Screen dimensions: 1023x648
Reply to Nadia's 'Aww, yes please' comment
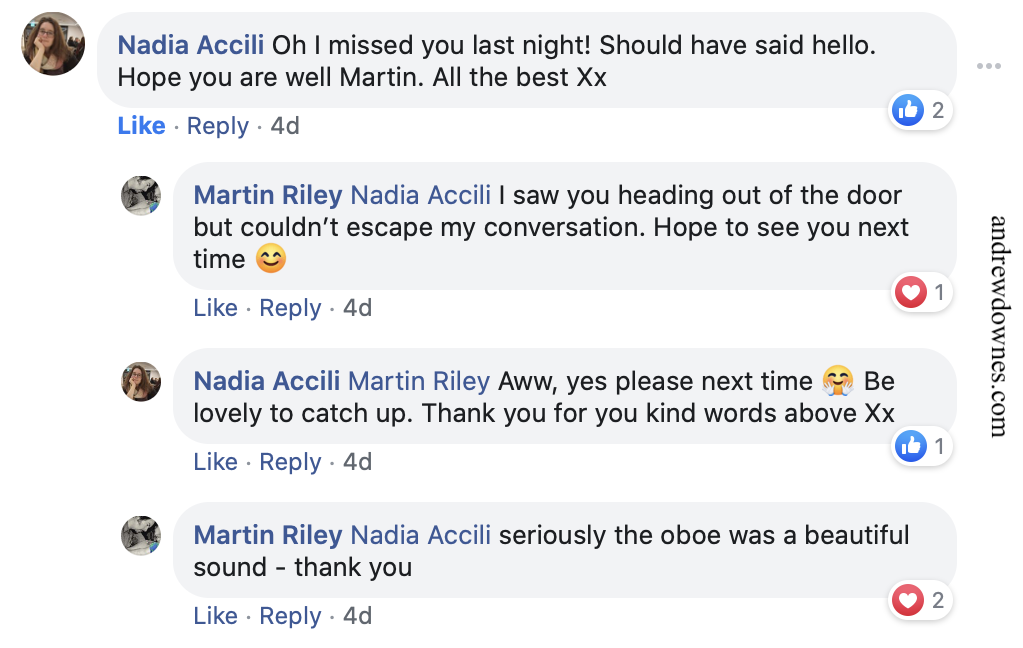point(290,462)
